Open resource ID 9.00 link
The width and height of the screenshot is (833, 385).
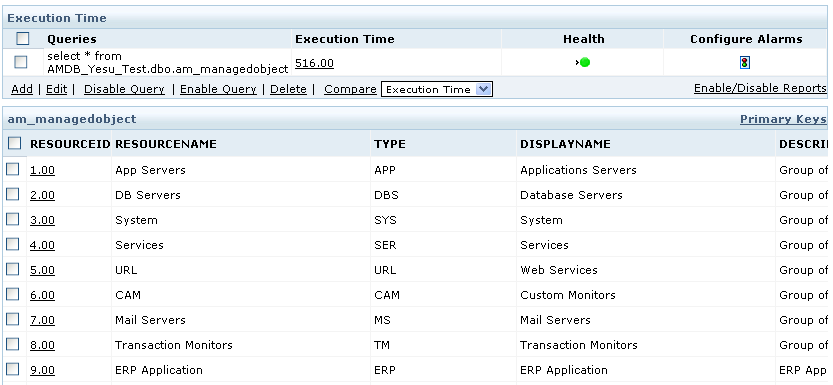pyautogui.click(x=42, y=370)
